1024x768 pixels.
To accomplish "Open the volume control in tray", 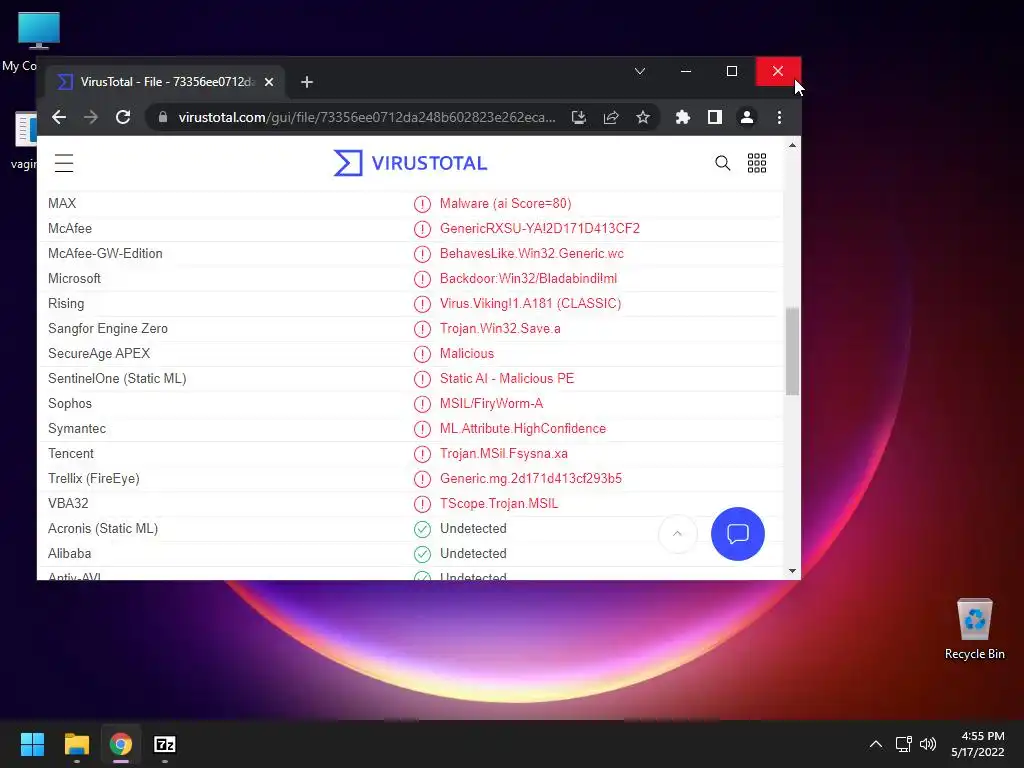I will click(x=927, y=744).
